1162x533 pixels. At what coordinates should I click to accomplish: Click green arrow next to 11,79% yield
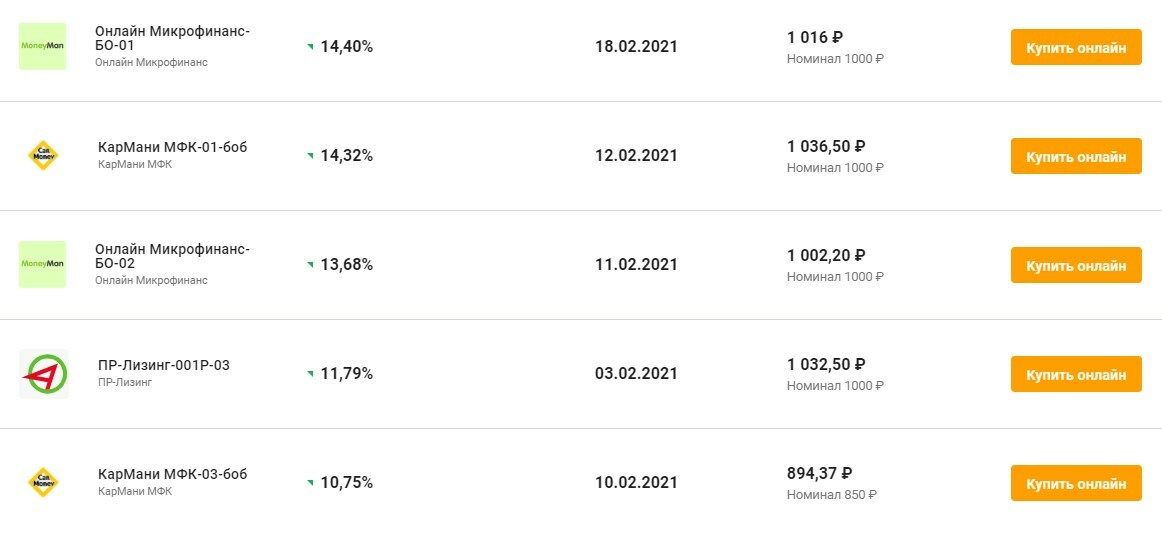(x=310, y=374)
